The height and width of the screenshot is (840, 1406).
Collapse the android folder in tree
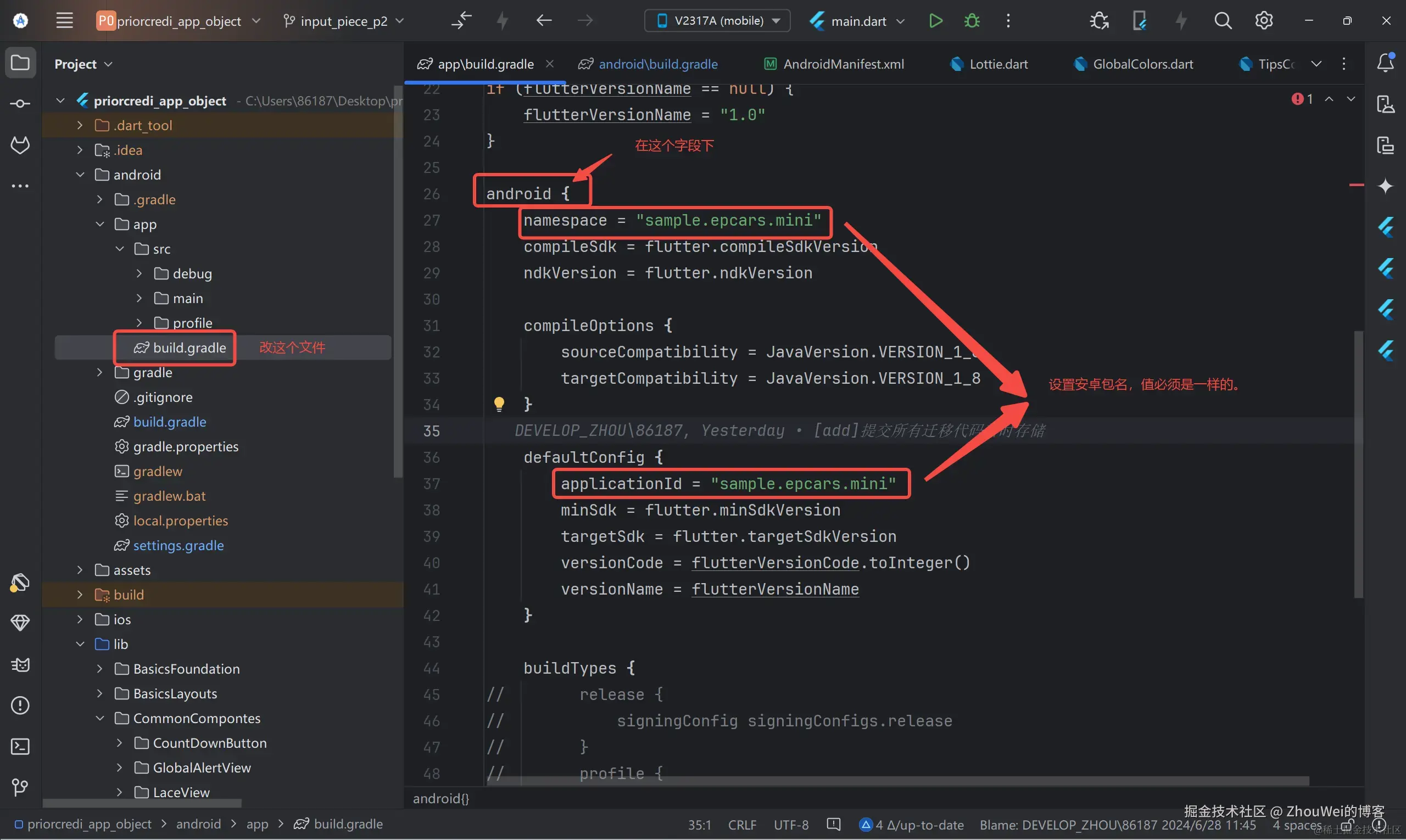coord(80,175)
